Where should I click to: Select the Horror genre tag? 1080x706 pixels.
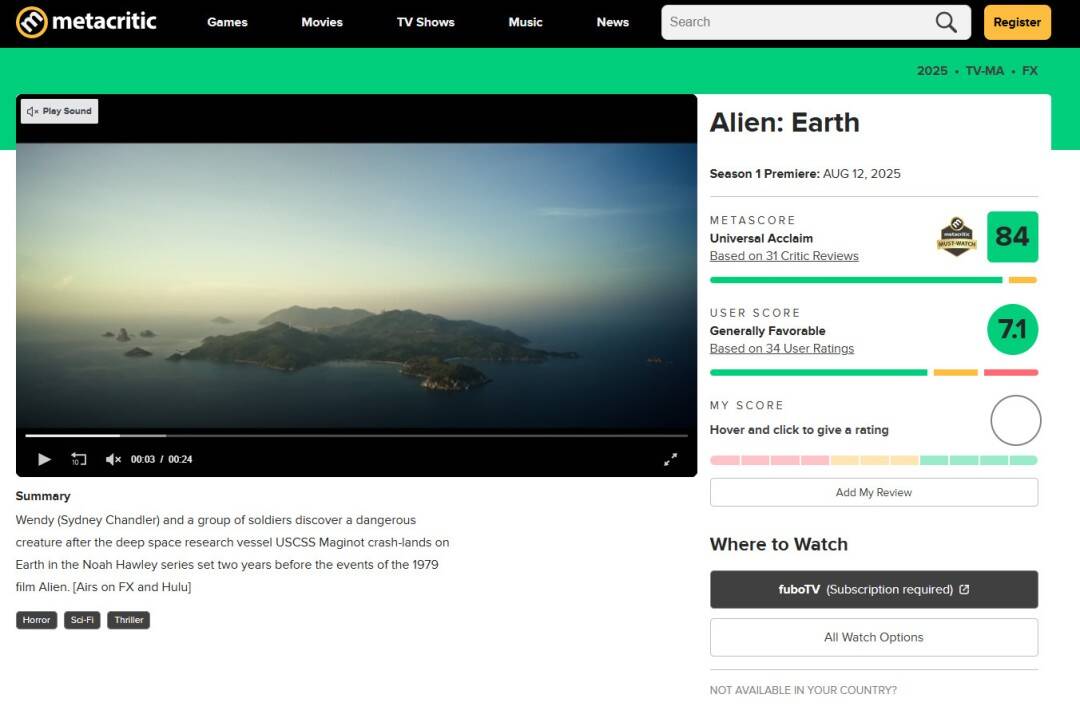pyautogui.click(x=37, y=620)
